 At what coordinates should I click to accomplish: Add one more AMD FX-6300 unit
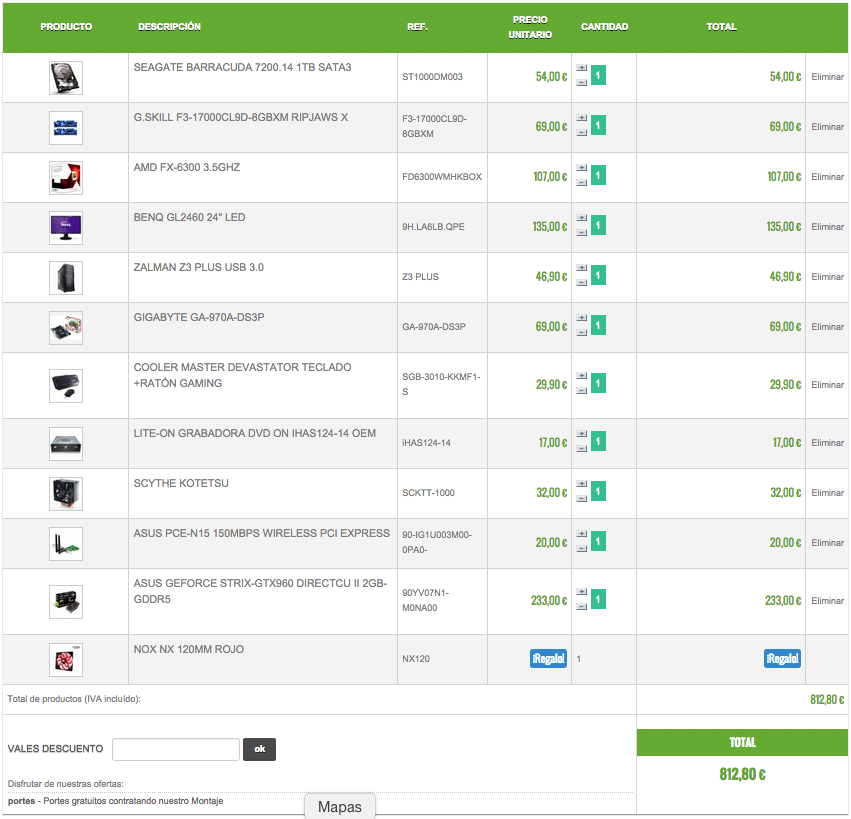click(x=581, y=168)
